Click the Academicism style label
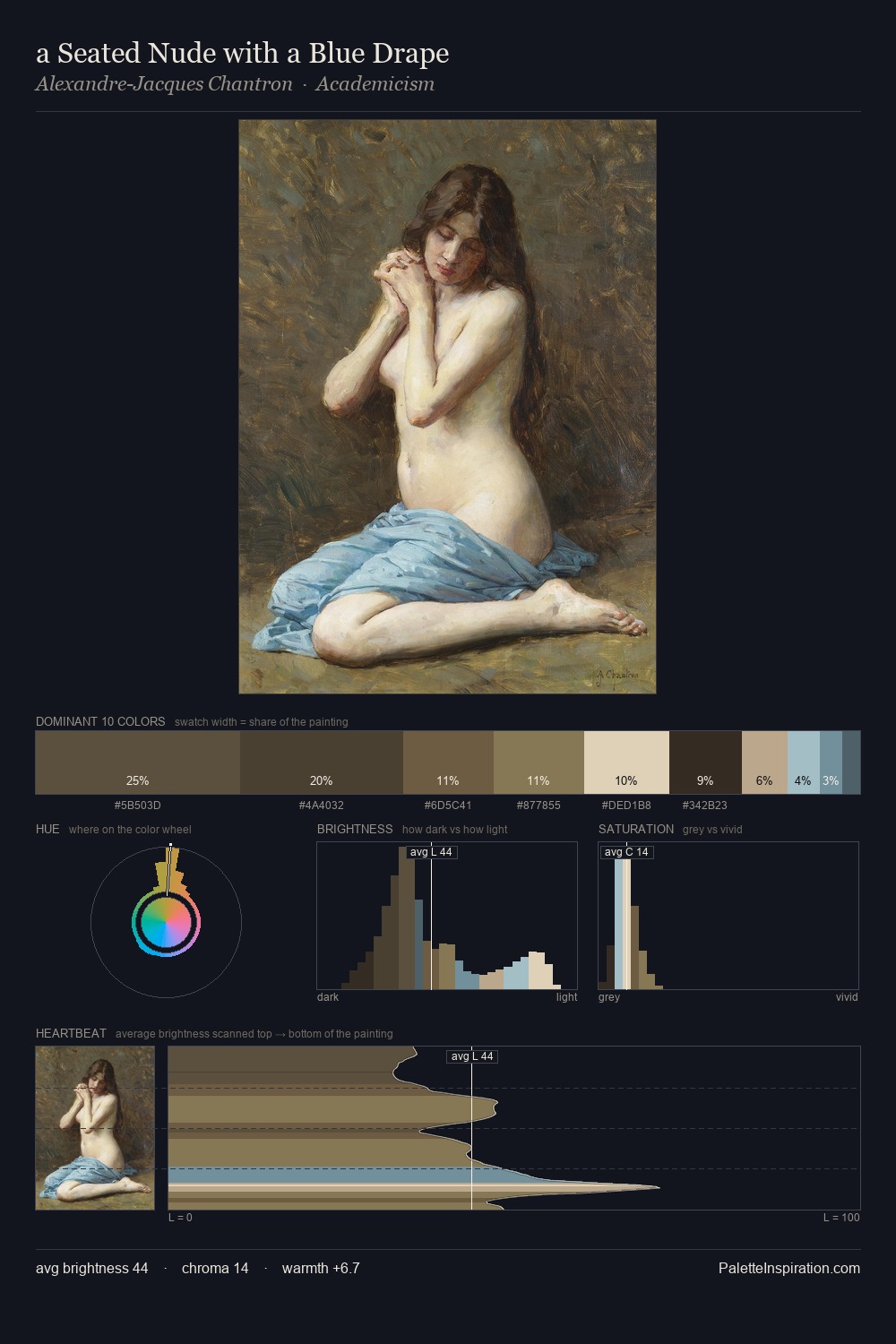This screenshot has width=896, height=1344. (375, 84)
